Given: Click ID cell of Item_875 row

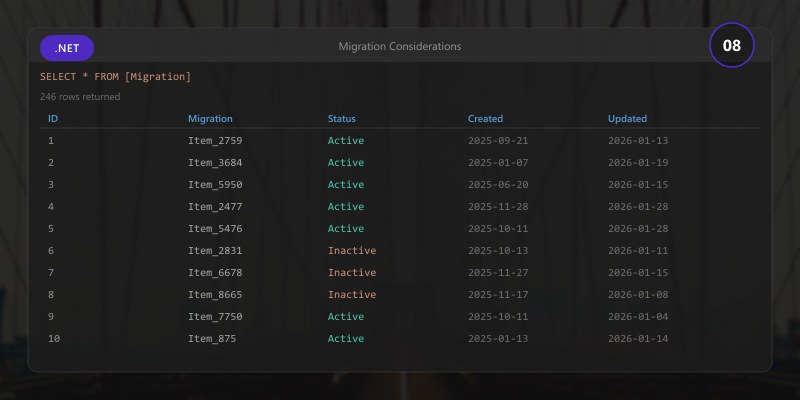Looking at the screenshot, I should [54, 338].
